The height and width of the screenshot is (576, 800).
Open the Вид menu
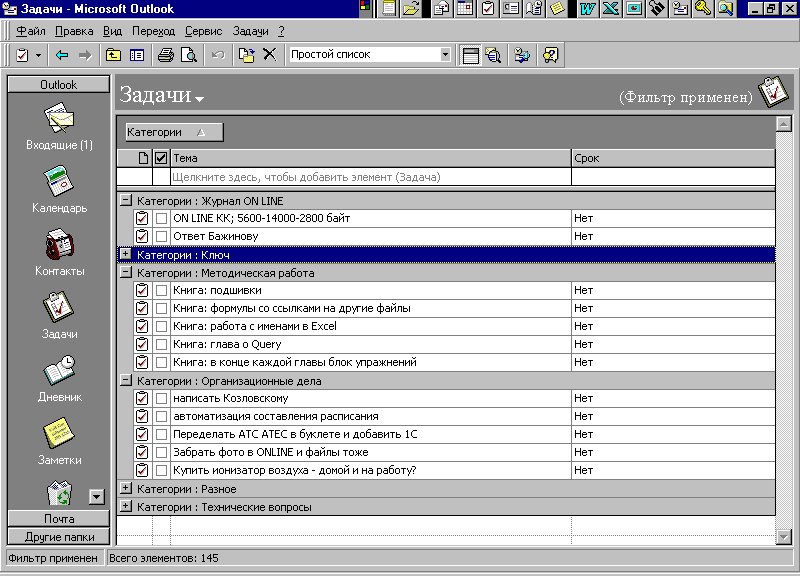[x=112, y=31]
